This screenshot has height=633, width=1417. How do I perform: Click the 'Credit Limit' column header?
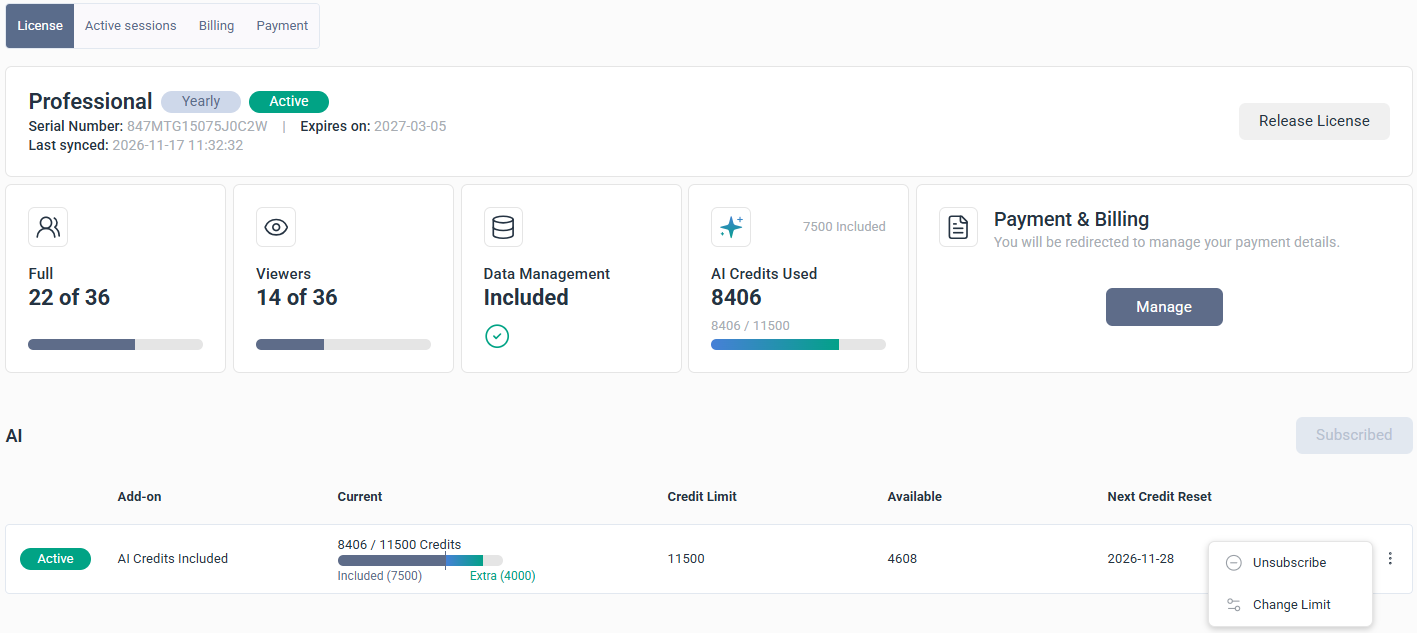pyautogui.click(x=702, y=497)
